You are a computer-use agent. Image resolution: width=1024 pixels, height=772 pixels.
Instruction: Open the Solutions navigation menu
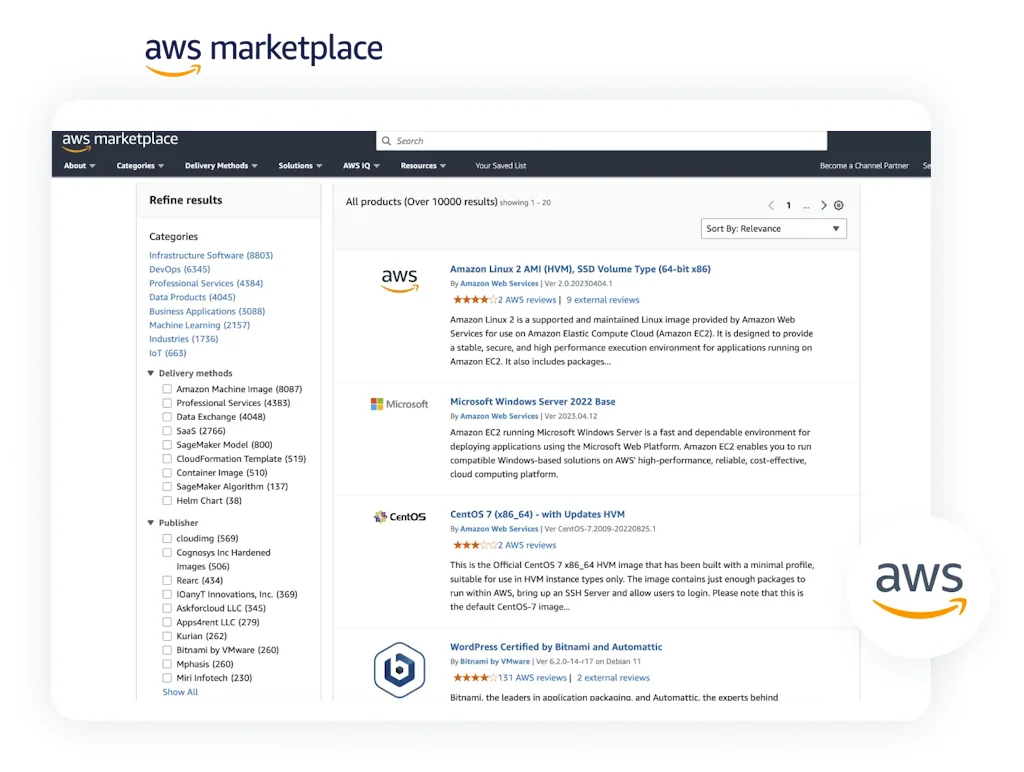pyautogui.click(x=300, y=166)
